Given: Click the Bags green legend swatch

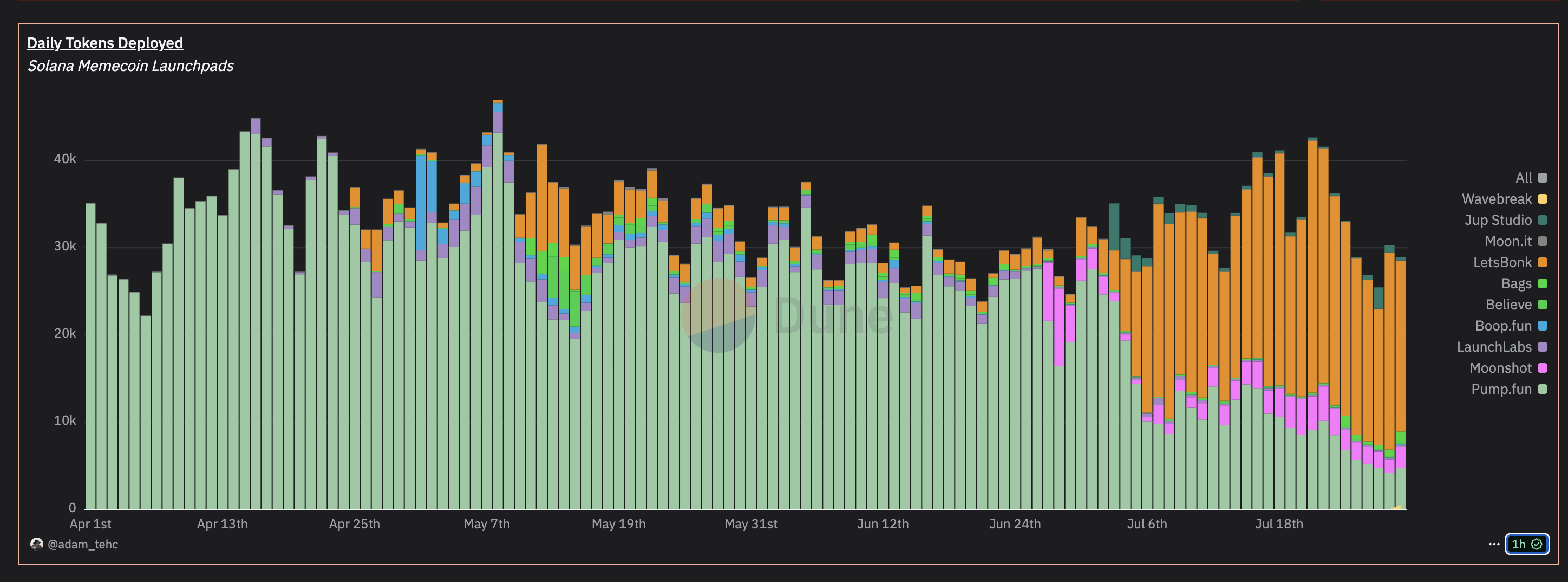Looking at the screenshot, I should (x=1543, y=283).
